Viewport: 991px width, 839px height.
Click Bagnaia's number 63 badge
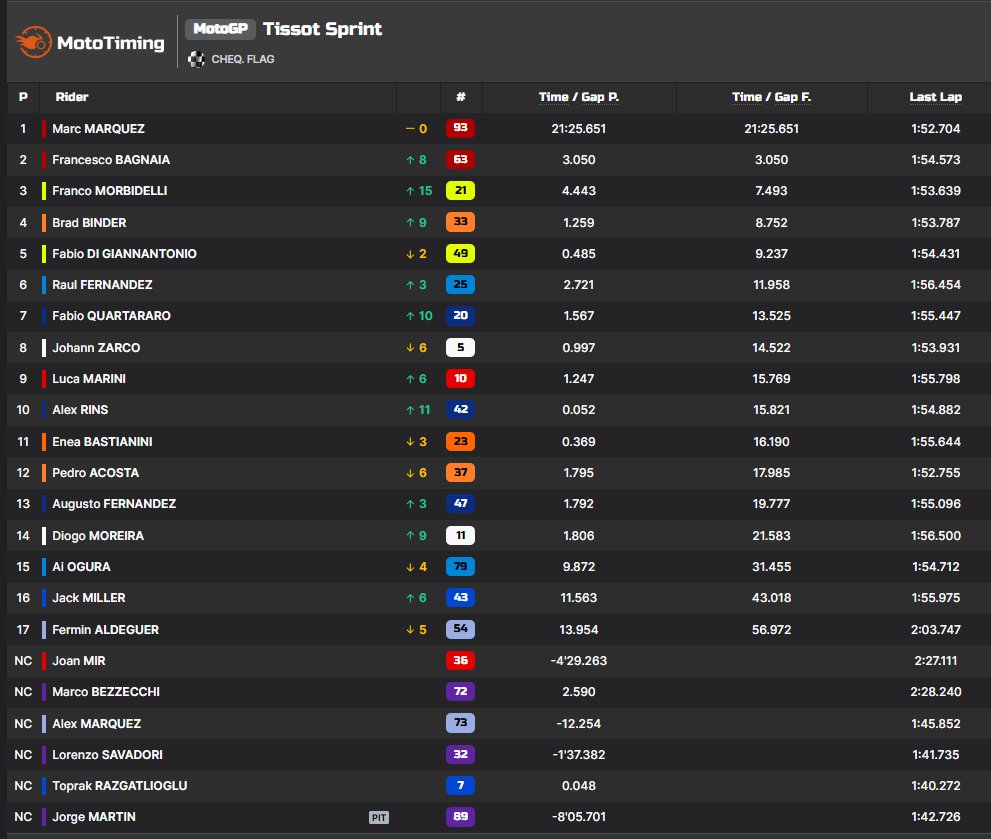pos(460,160)
